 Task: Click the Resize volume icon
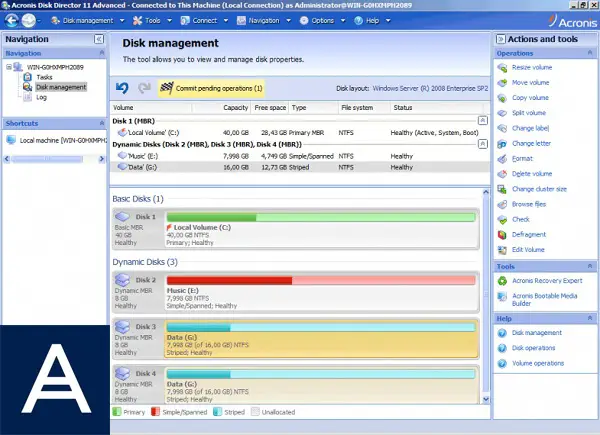coord(502,68)
